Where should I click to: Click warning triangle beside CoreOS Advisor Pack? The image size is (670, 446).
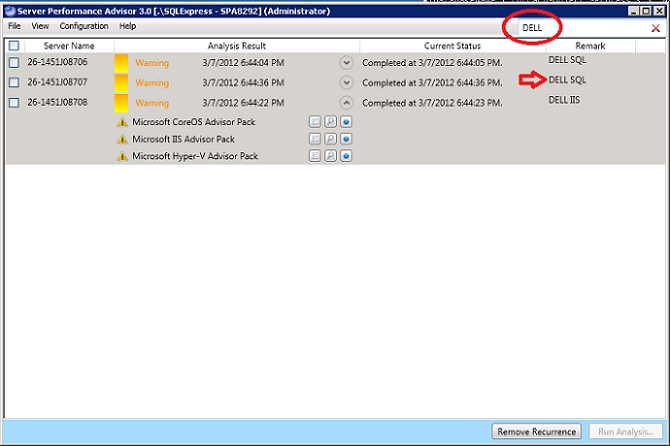(122, 122)
